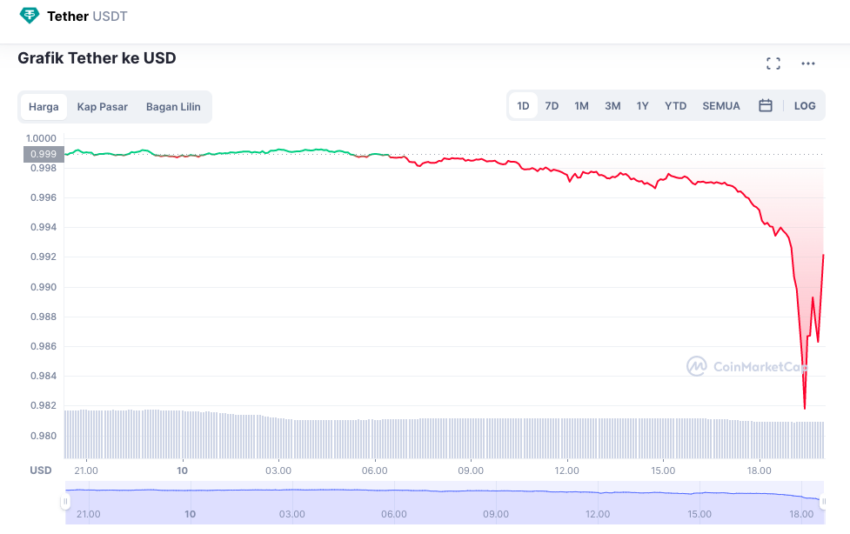The image size is (850, 534).
Task: Choose the 1M time range
Action: click(x=581, y=106)
